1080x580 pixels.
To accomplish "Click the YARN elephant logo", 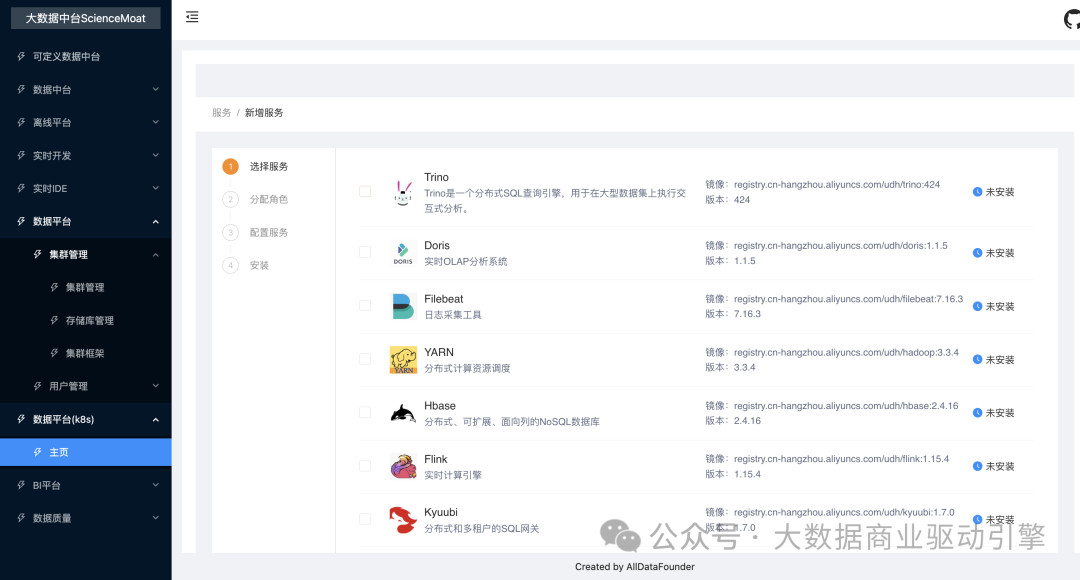I will pyautogui.click(x=402, y=360).
